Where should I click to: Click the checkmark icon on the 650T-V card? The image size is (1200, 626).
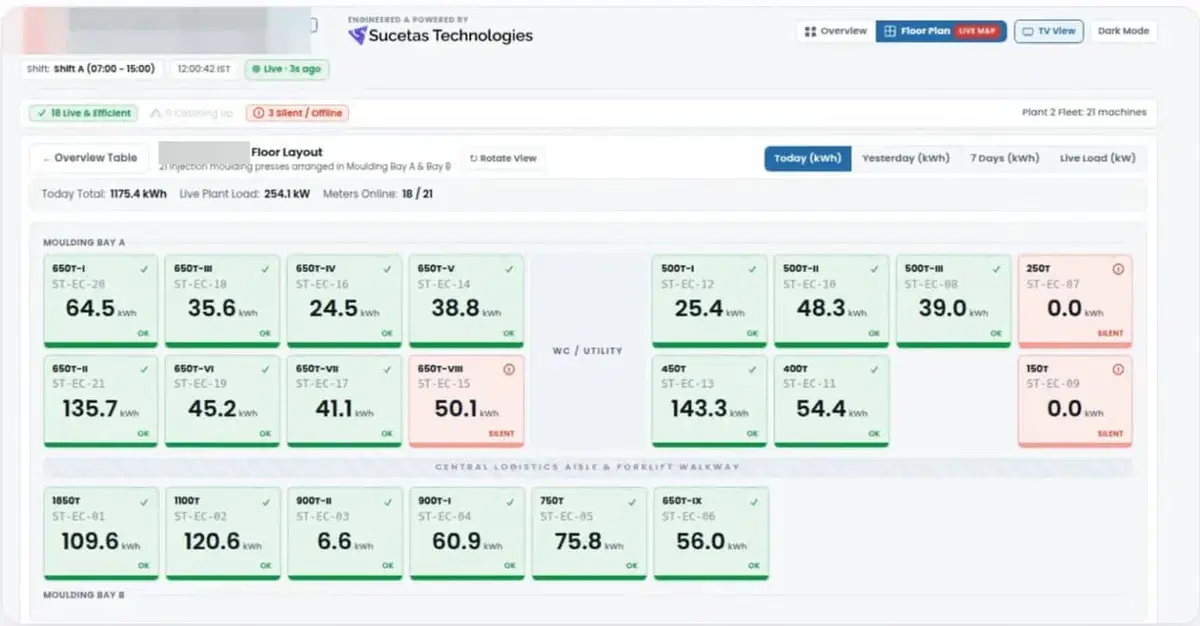tap(510, 268)
